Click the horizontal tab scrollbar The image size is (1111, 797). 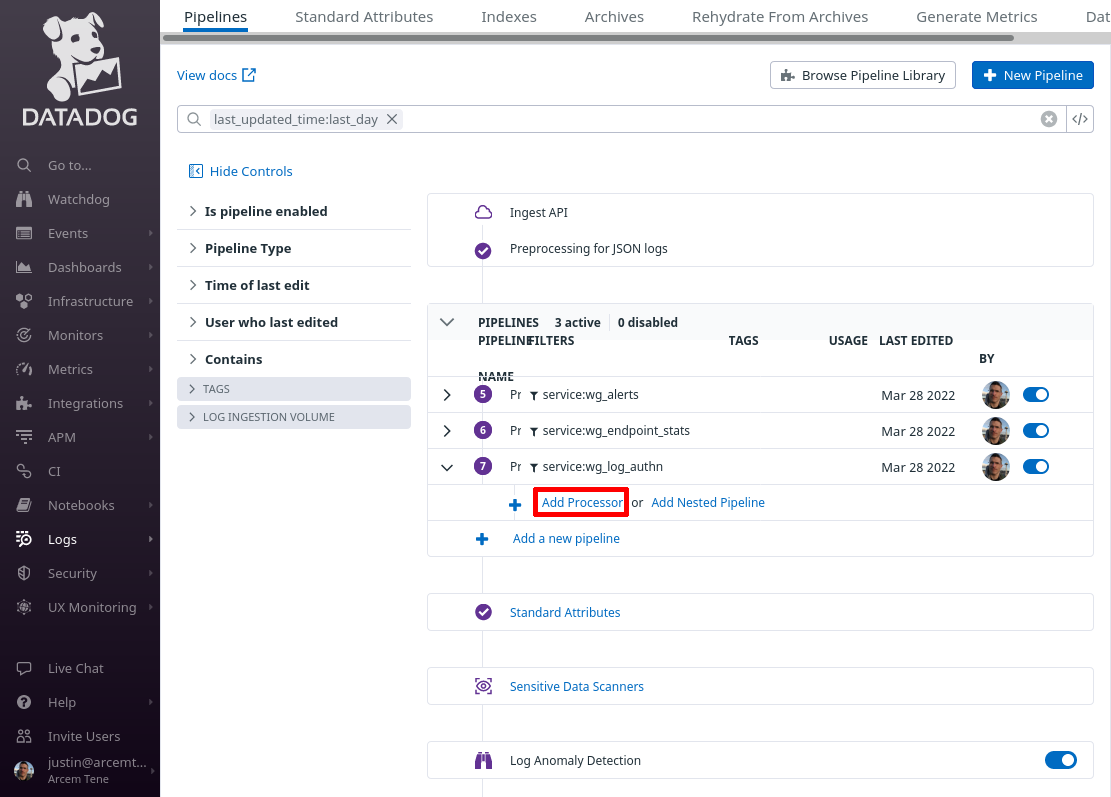pos(588,38)
